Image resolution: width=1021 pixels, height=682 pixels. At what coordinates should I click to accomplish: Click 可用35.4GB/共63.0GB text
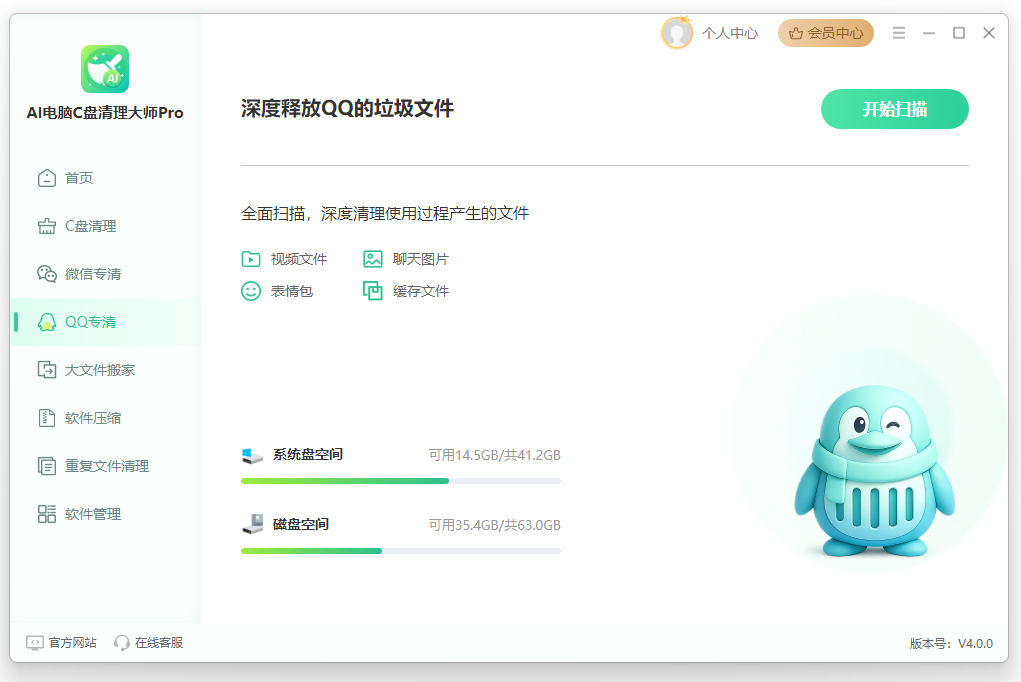[x=494, y=525]
